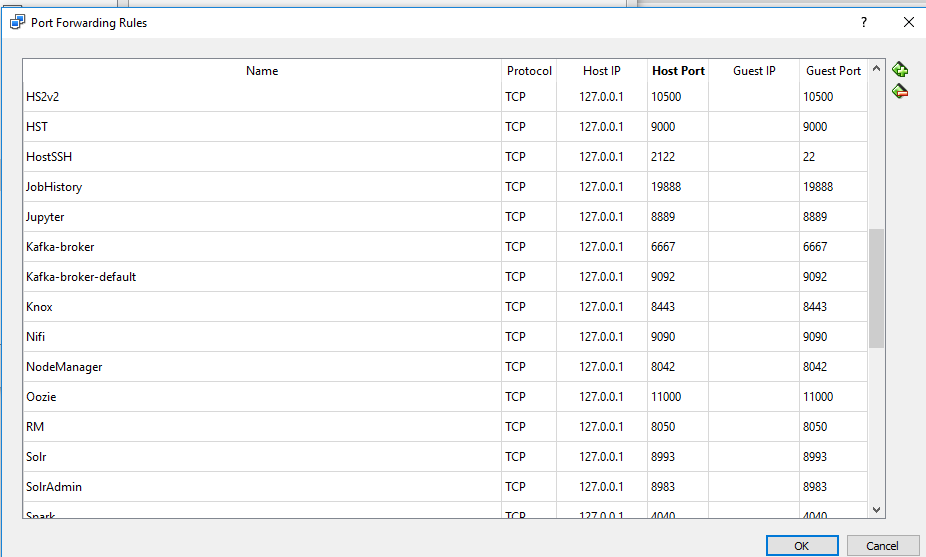
Task: Click host port 2122 for HostSSH
Action: [663, 157]
